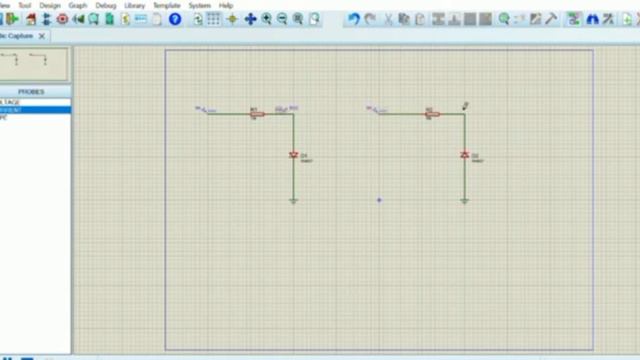Open the Property Assignment Tool icon
640x360 pixels.
click(608, 19)
